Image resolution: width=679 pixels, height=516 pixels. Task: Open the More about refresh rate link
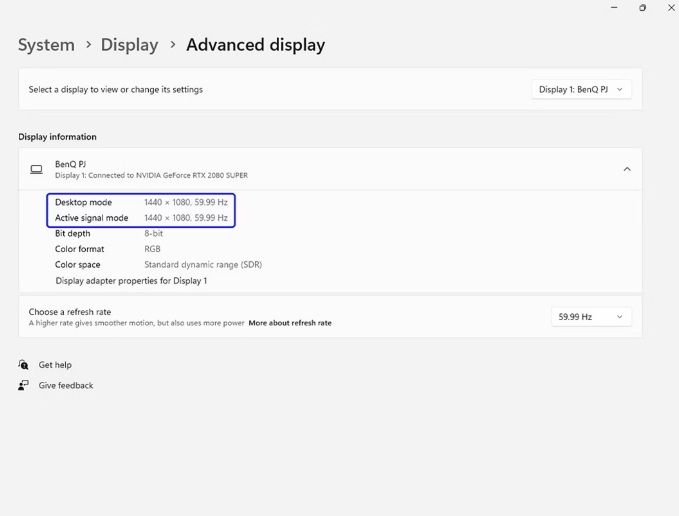[x=290, y=323]
